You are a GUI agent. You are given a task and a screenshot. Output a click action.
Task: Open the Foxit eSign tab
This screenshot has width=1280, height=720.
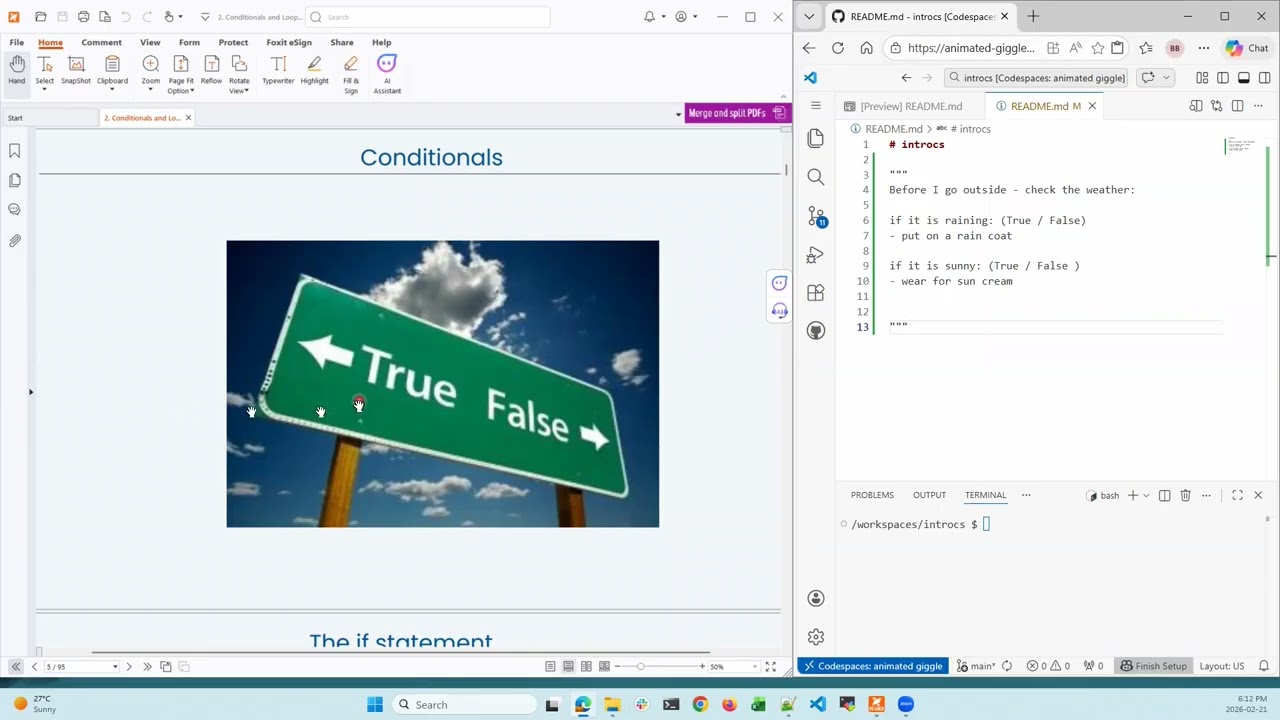[x=289, y=42]
